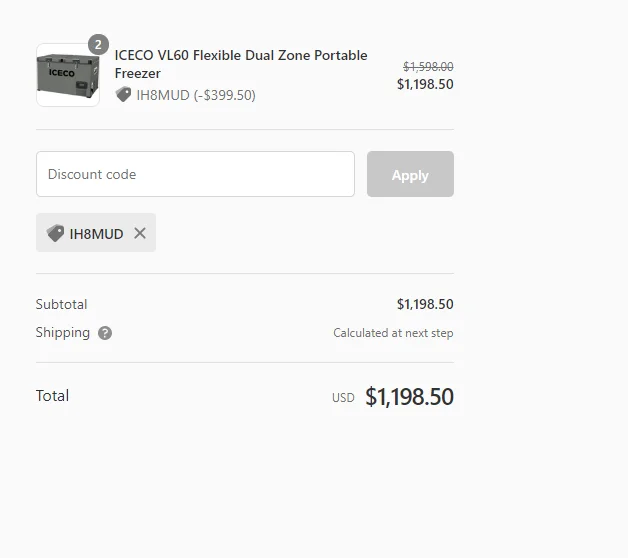Screen dimensions: 628x558
Task: Click the Shipping label text
Action: [x=62, y=332]
